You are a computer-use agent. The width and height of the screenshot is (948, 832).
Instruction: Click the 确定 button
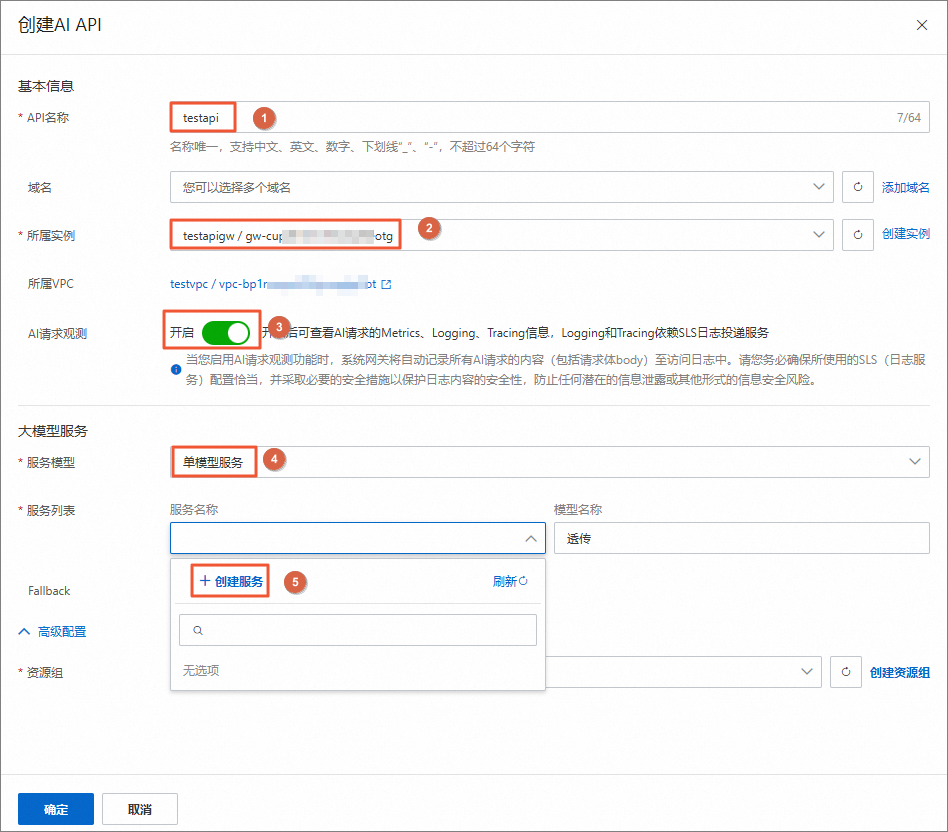pos(56,809)
